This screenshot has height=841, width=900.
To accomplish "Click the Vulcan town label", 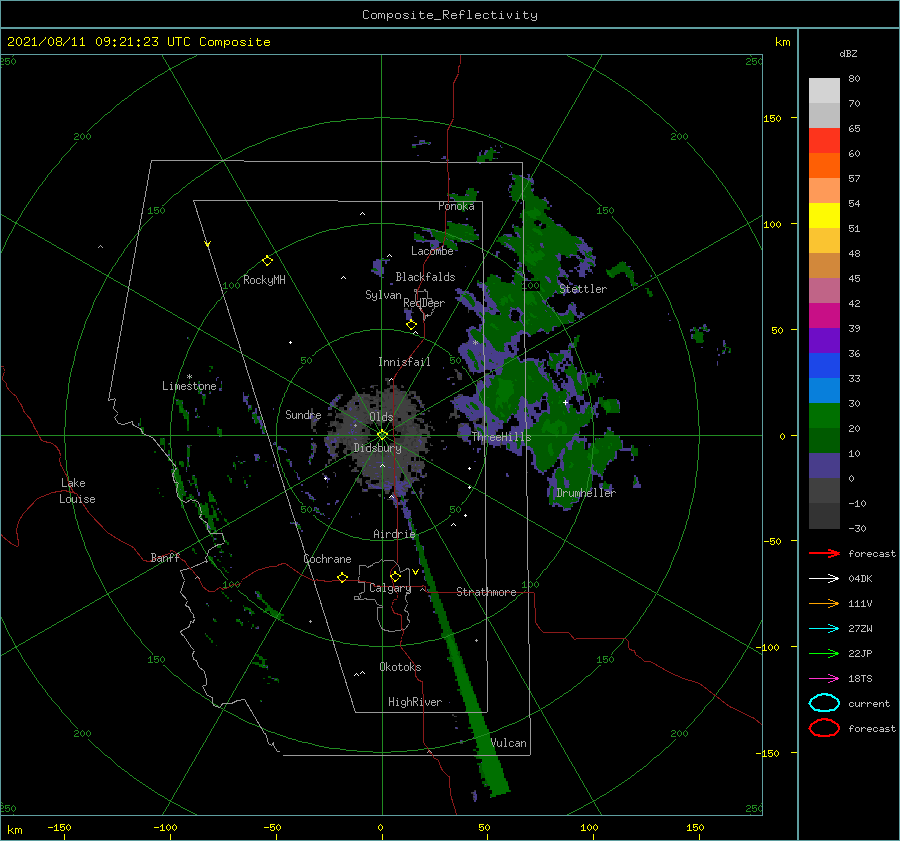I will (x=509, y=743).
